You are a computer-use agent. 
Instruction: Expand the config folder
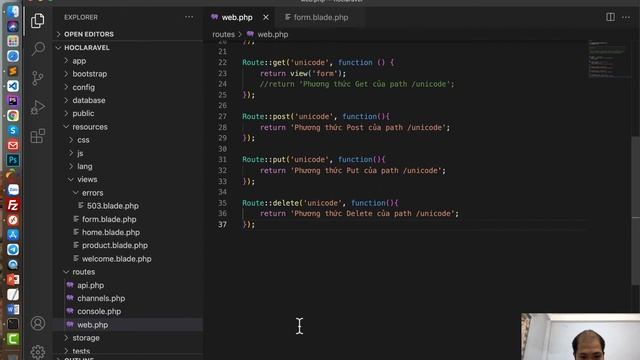pyautogui.click(x=127, y=87)
